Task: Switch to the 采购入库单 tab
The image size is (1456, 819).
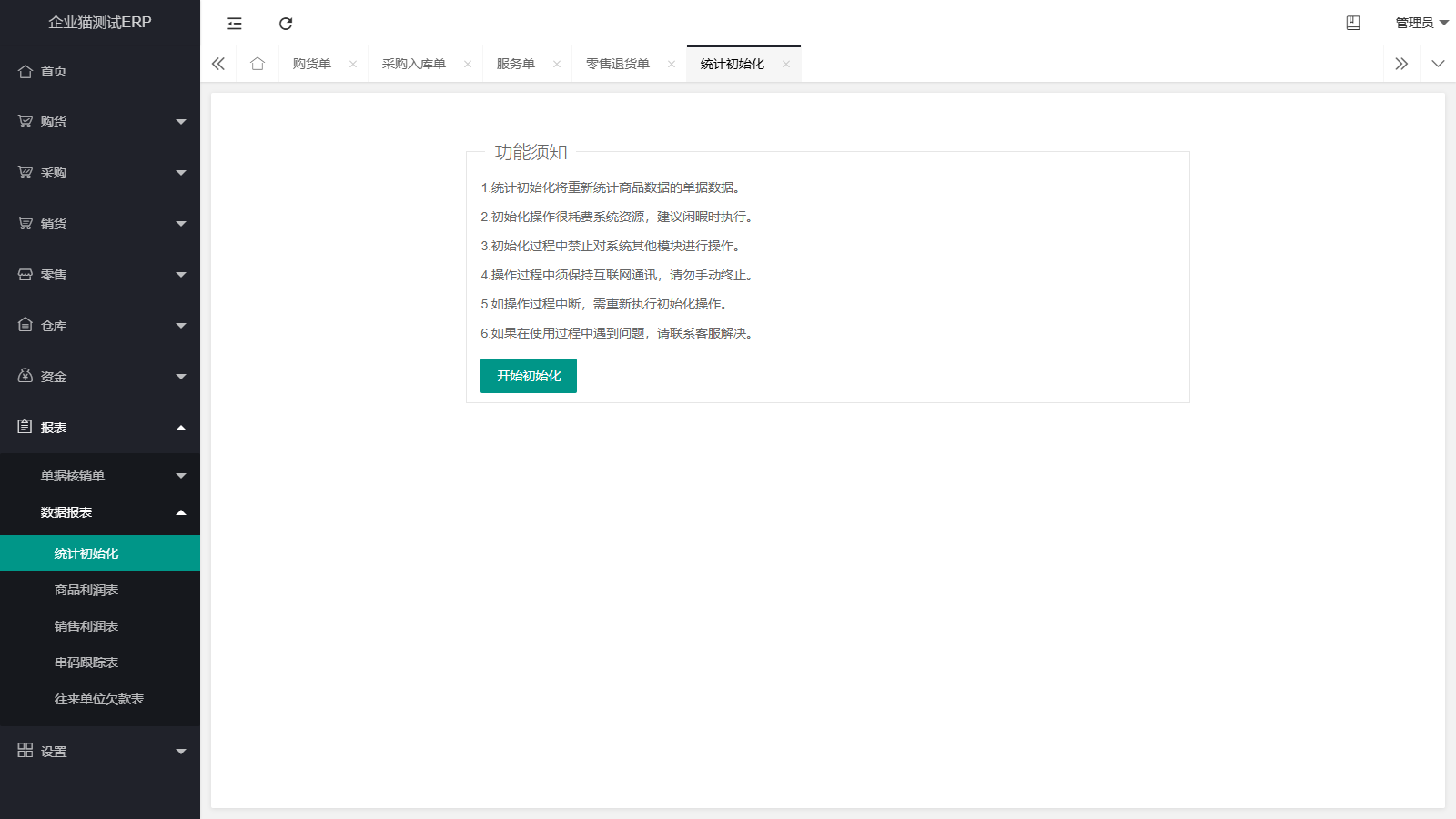Action: [x=414, y=64]
